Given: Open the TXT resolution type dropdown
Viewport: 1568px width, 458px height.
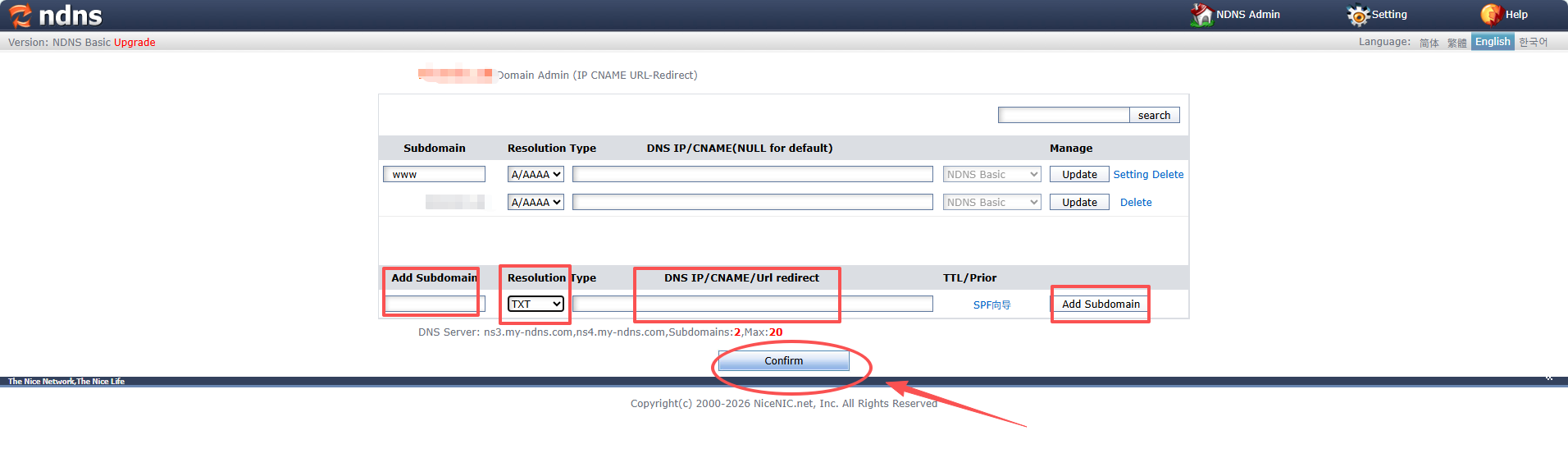Looking at the screenshot, I should tap(536, 305).
